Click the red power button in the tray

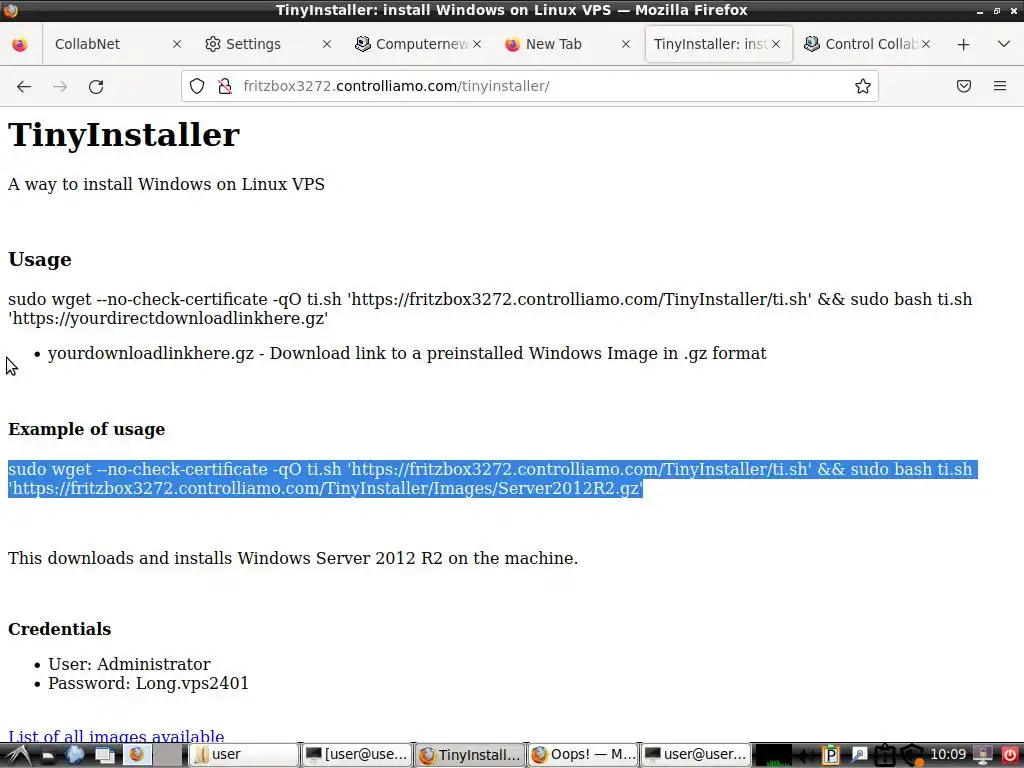click(1010, 755)
